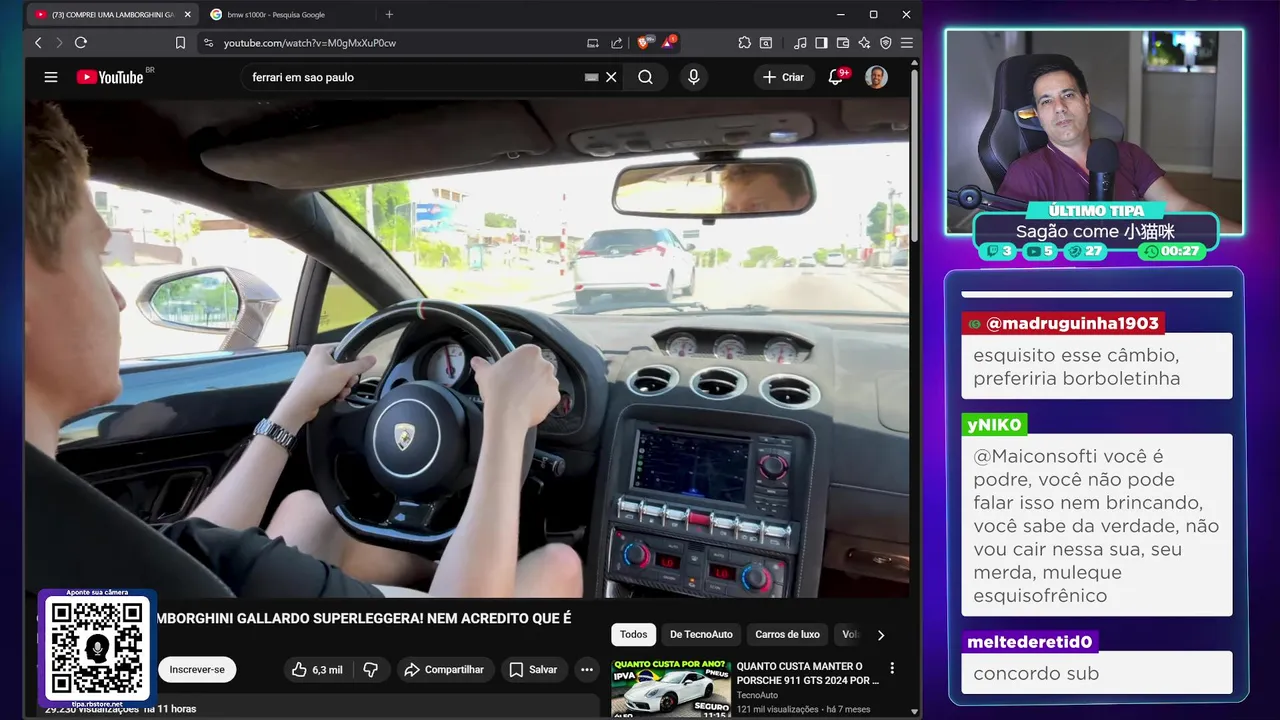The height and width of the screenshot is (720, 1280).
Task: Open more actions ellipsis below video
Action: pos(587,669)
